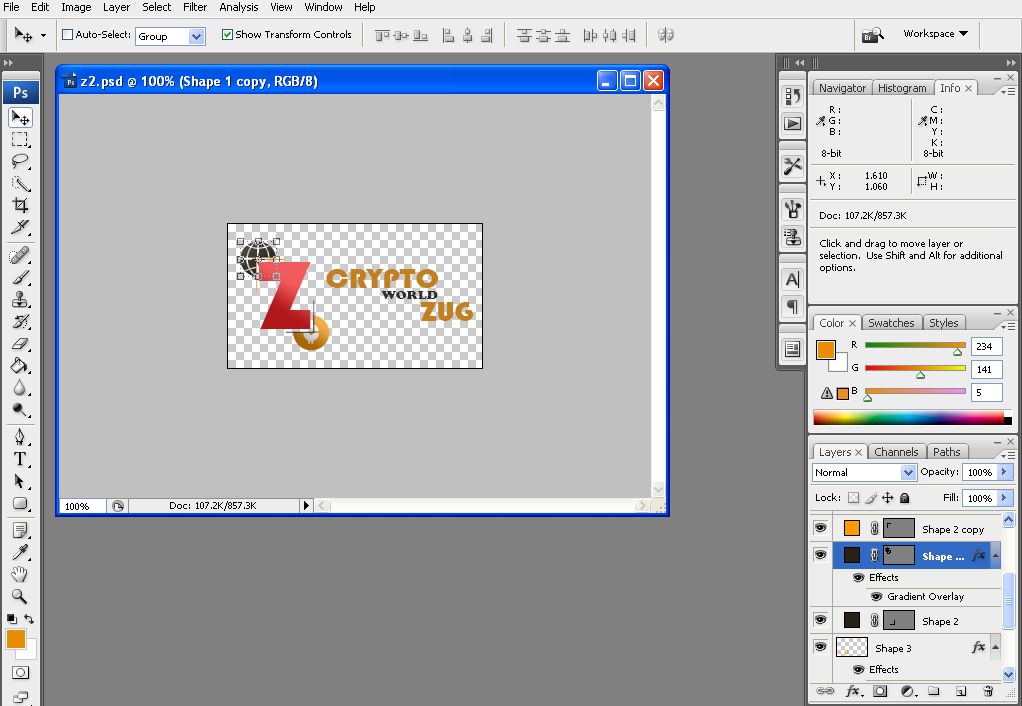
Task: Open the Workspace dropdown
Action: coord(935,34)
